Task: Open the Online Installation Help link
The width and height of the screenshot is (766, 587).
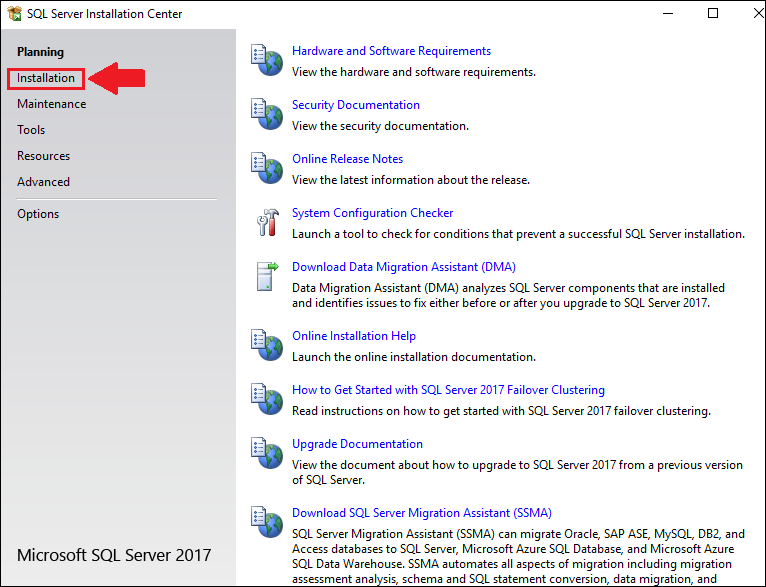Action: tap(354, 336)
